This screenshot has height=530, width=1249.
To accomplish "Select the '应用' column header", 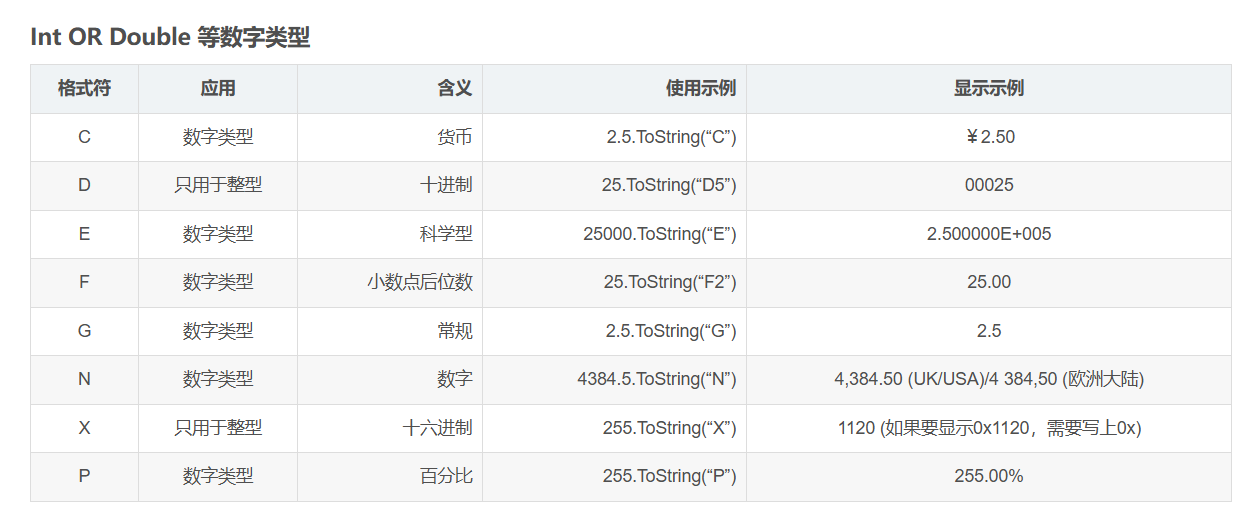I will pyautogui.click(x=218, y=88).
